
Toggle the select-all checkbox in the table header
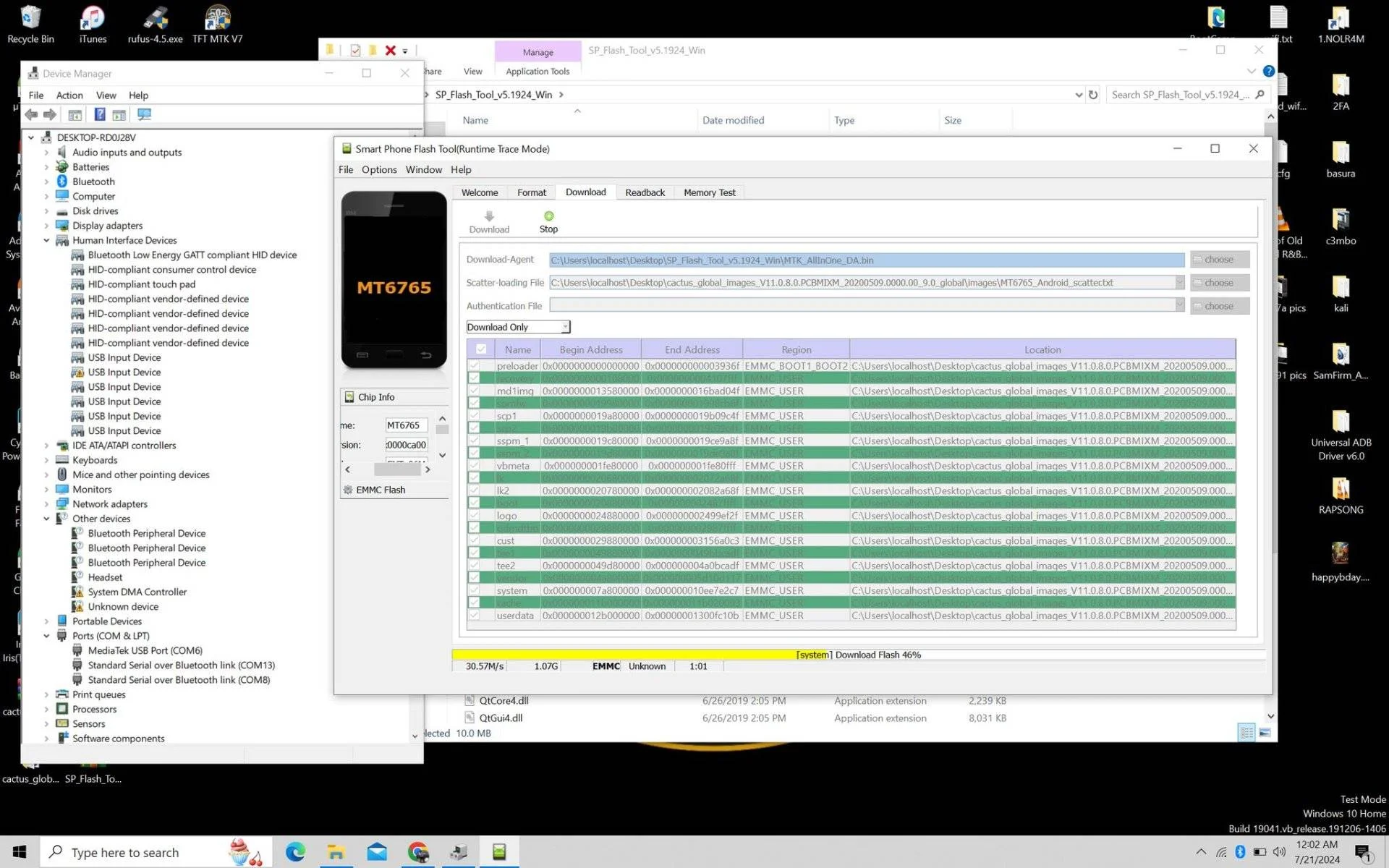pyautogui.click(x=481, y=349)
